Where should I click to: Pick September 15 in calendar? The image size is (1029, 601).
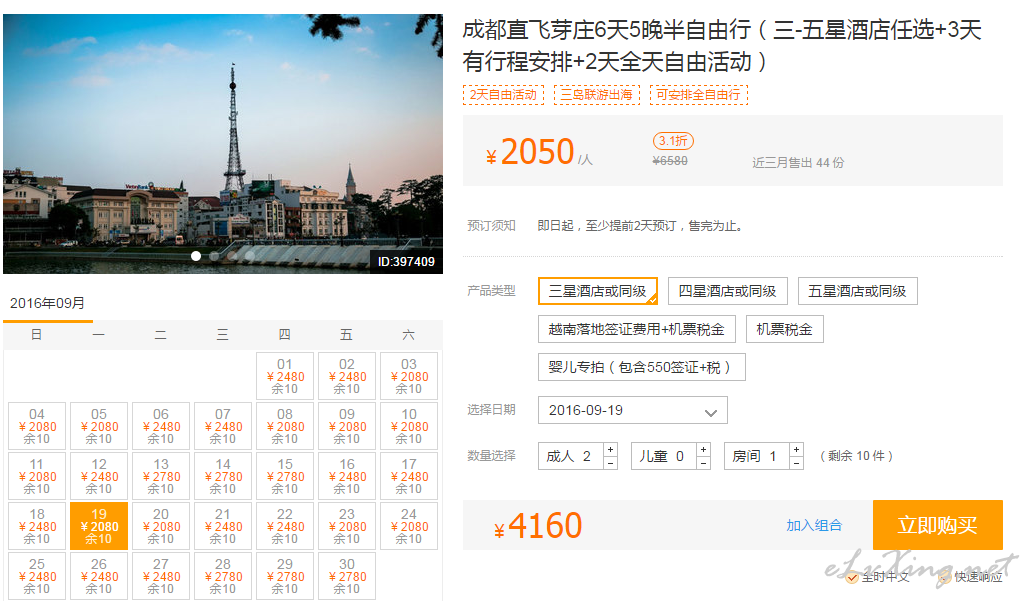285,476
